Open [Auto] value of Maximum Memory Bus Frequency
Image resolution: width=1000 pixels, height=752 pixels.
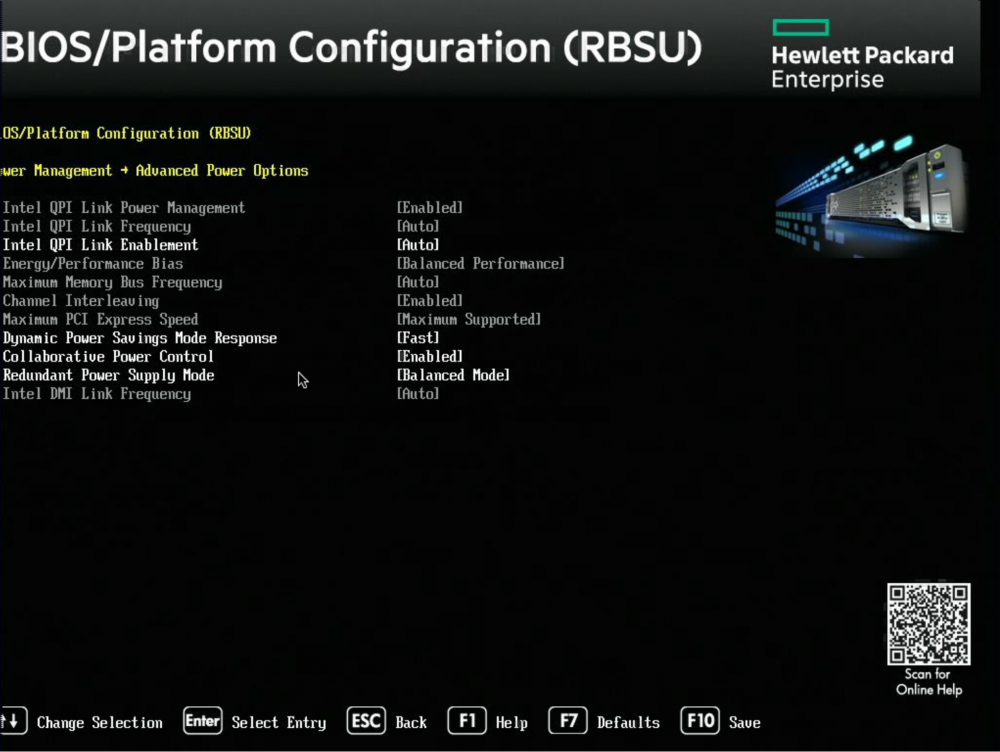(418, 282)
